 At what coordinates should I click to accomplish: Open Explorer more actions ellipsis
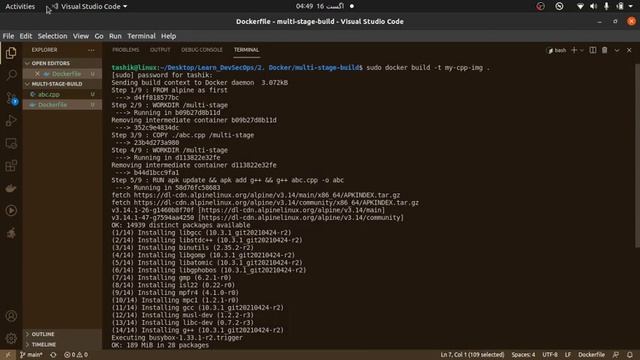pos(91,50)
